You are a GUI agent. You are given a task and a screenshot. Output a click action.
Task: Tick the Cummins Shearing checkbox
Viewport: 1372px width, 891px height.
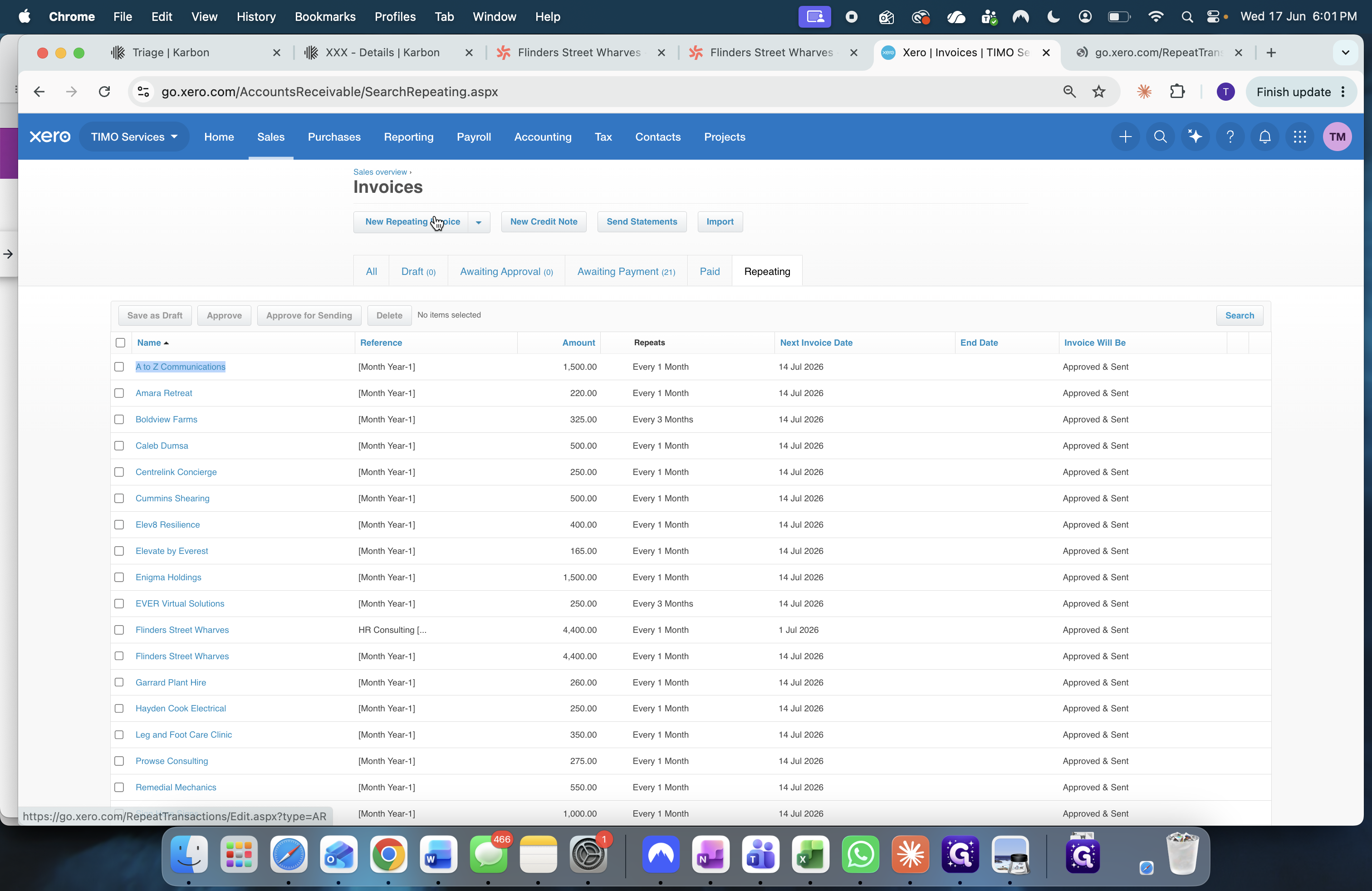pyautogui.click(x=119, y=499)
